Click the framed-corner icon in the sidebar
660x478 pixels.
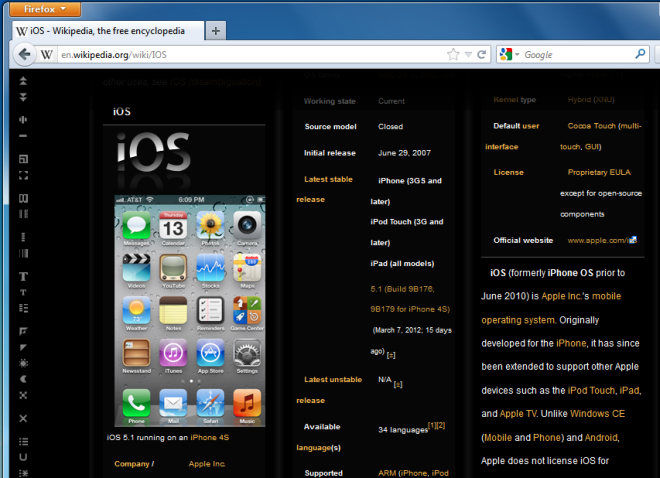click(23, 331)
